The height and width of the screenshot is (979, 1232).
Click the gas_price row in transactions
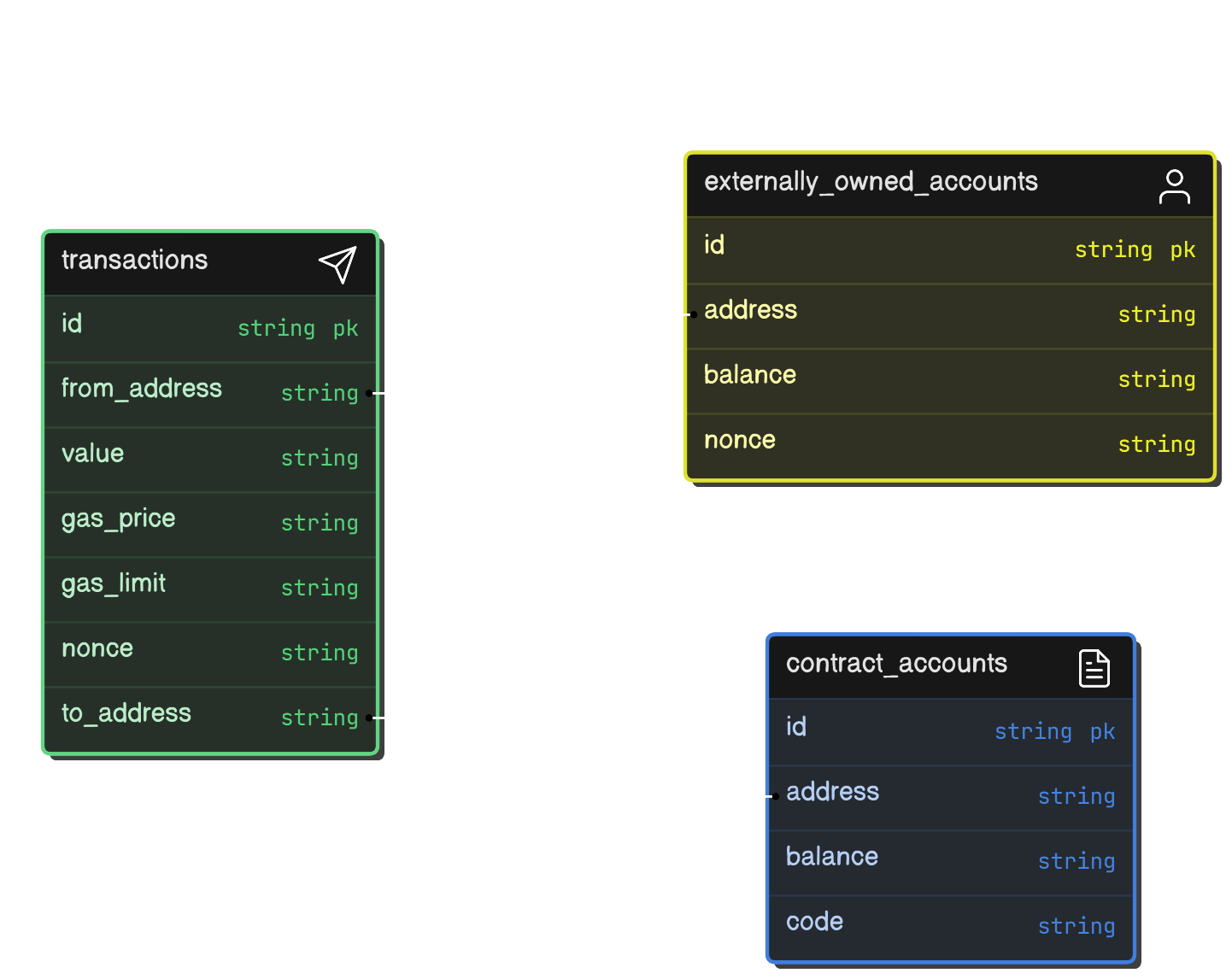209,519
